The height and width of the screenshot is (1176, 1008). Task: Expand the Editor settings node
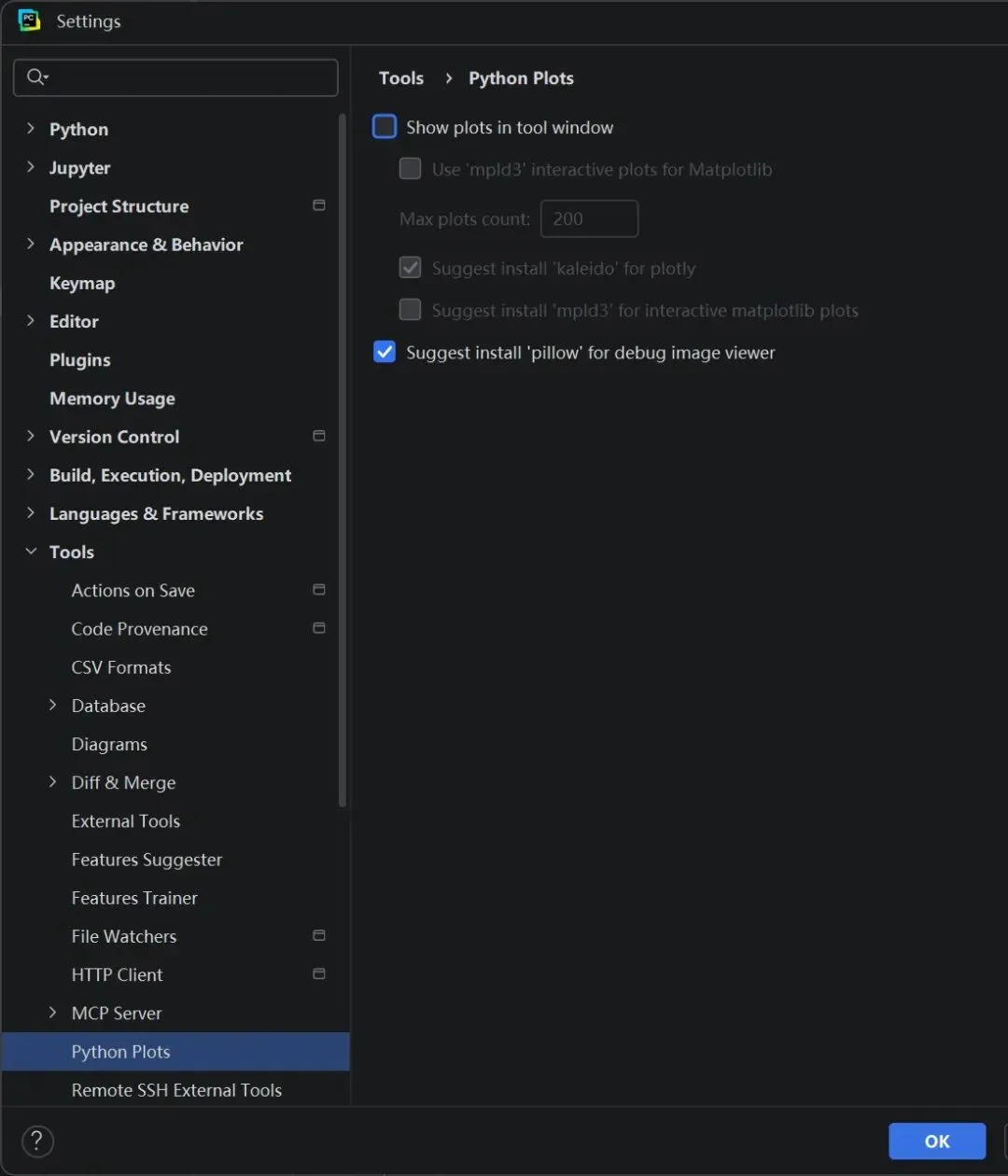pyautogui.click(x=31, y=321)
